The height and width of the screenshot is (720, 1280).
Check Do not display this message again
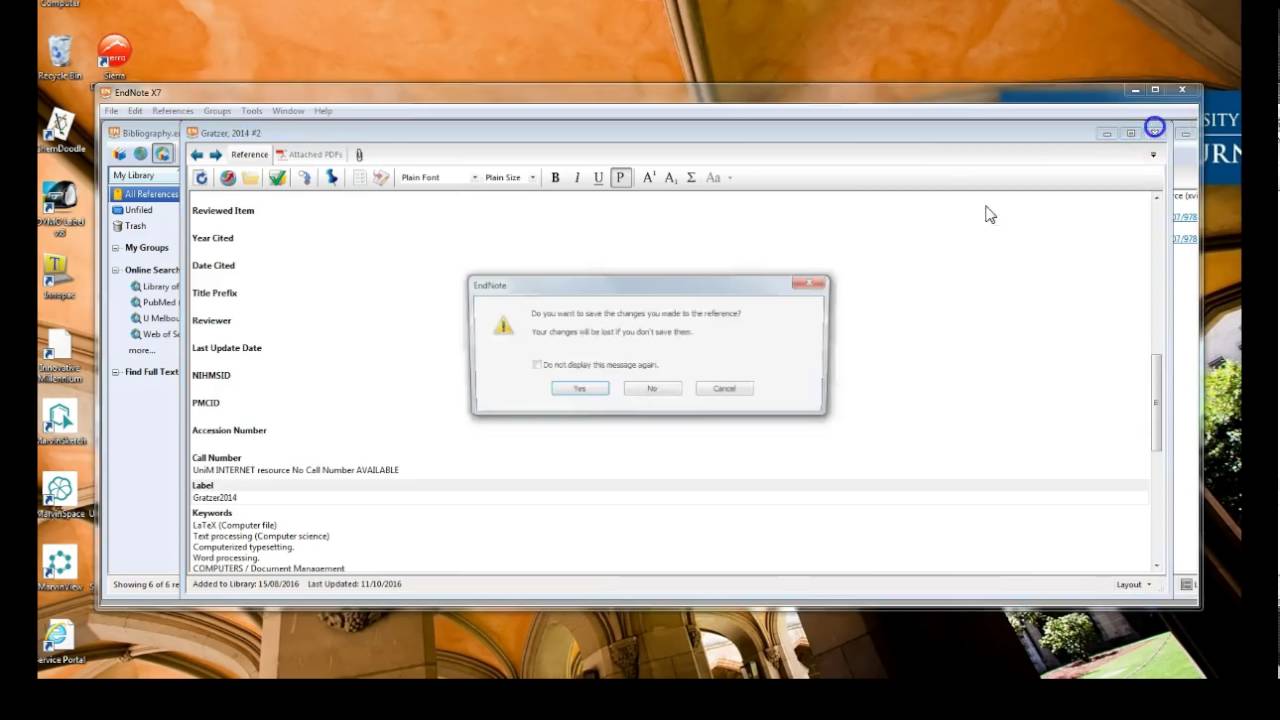coord(537,365)
